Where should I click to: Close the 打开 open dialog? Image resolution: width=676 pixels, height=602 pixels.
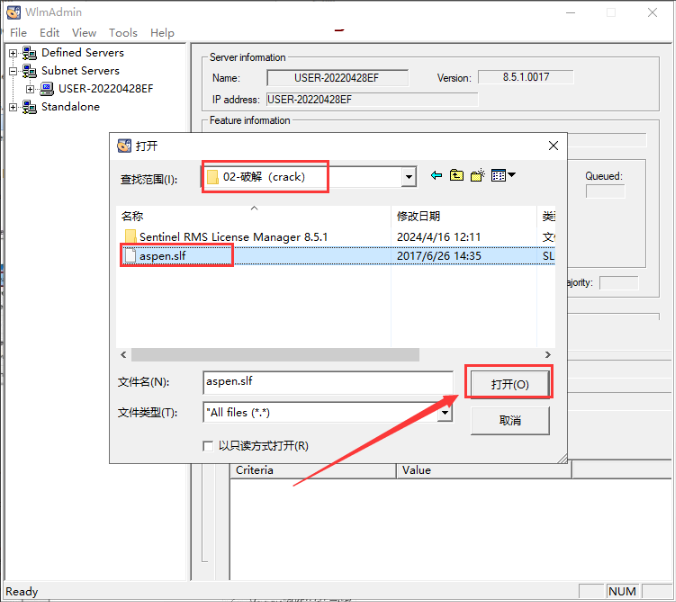point(553,146)
